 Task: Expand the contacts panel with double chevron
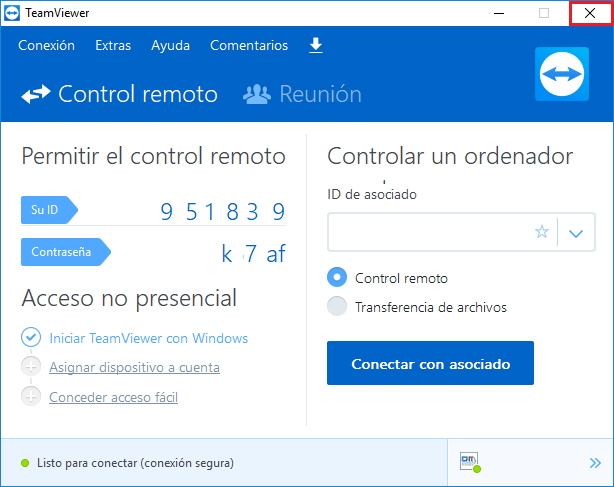coord(595,462)
